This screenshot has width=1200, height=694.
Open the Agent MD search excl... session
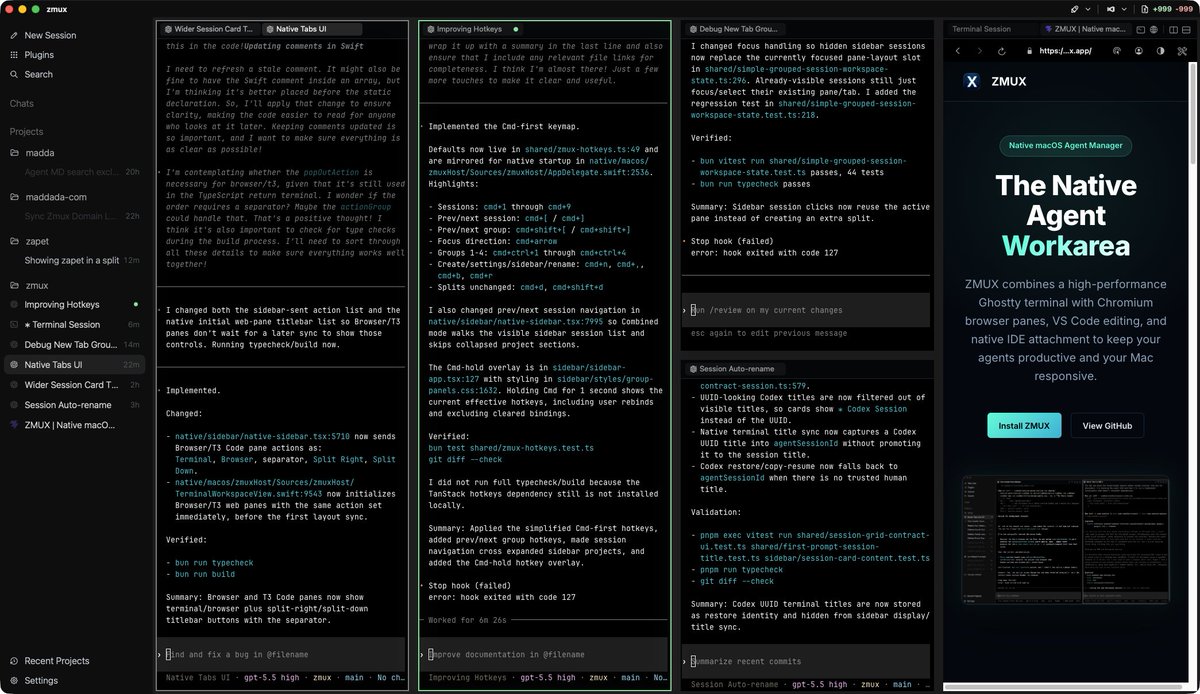[75, 172]
